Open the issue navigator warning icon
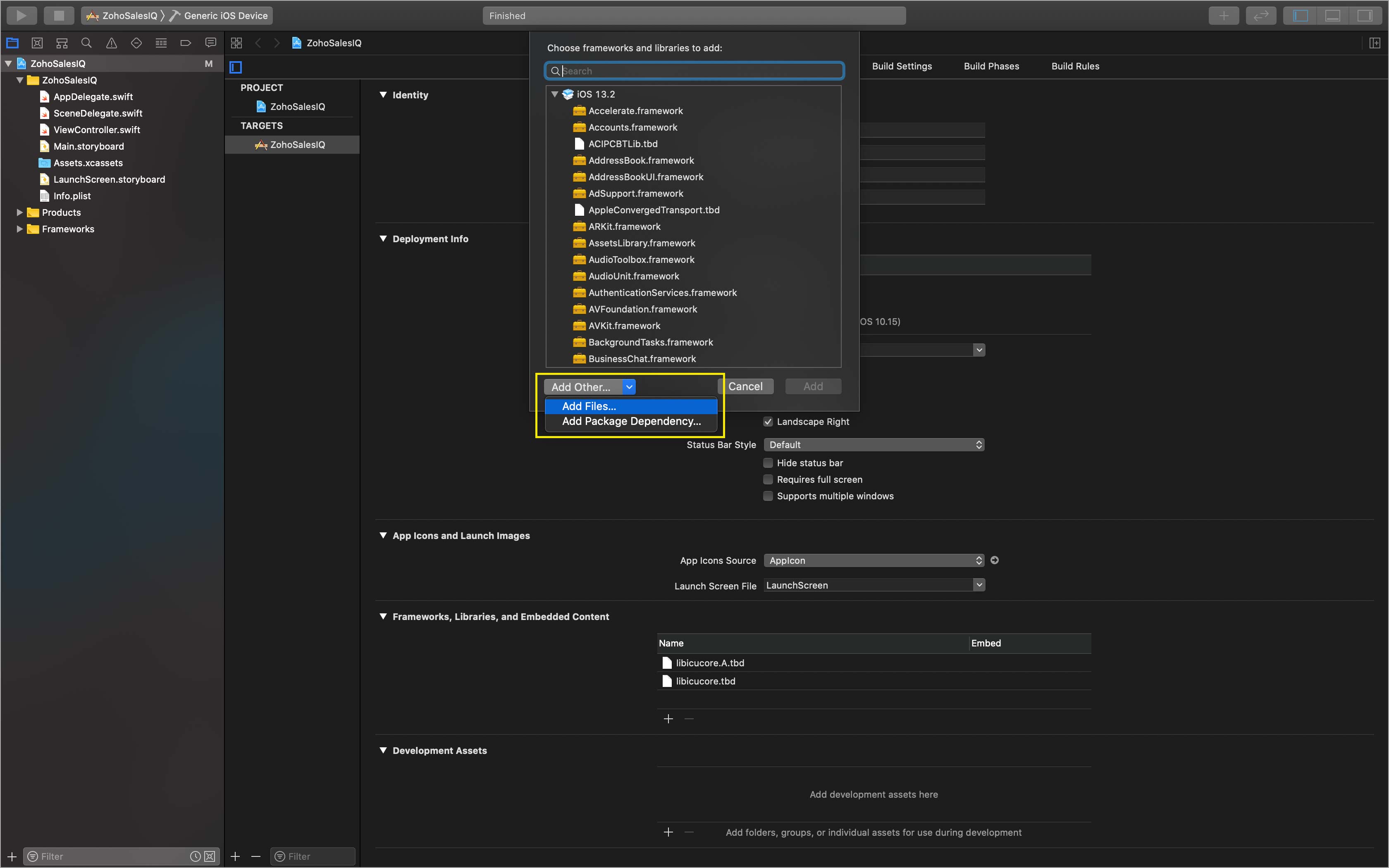The height and width of the screenshot is (868, 1389). (111, 43)
